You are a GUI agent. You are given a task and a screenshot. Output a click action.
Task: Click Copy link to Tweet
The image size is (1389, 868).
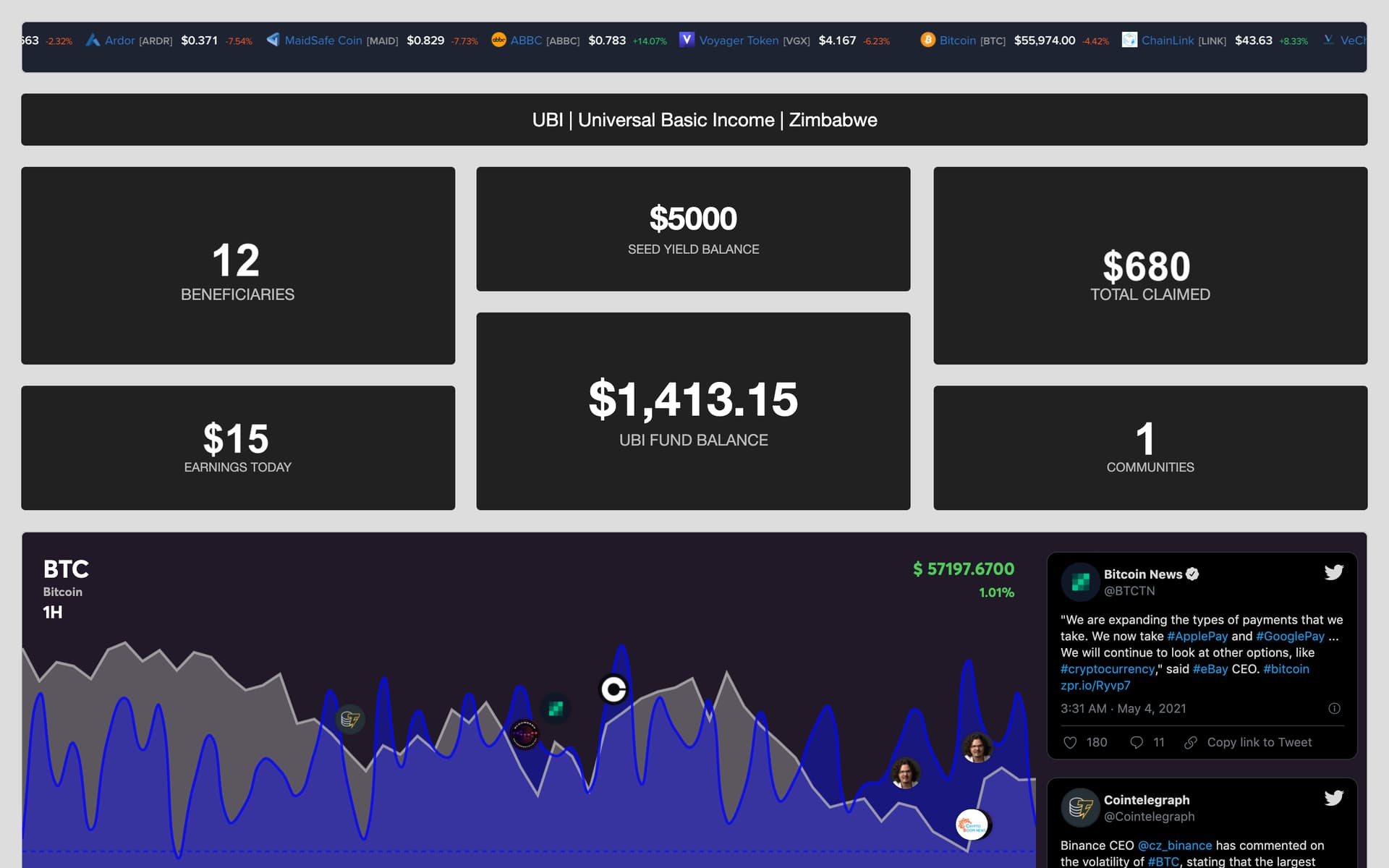pos(1258,742)
